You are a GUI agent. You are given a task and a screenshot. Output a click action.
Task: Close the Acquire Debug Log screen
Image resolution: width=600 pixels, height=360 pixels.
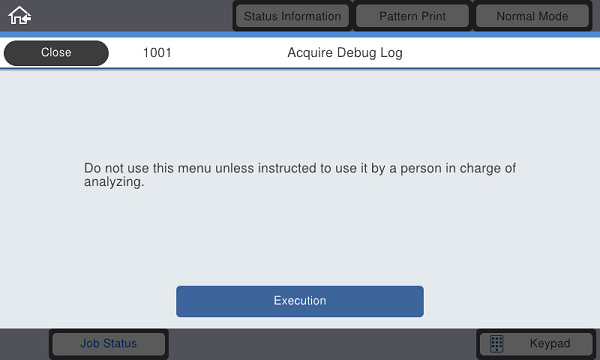tap(56, 53)
